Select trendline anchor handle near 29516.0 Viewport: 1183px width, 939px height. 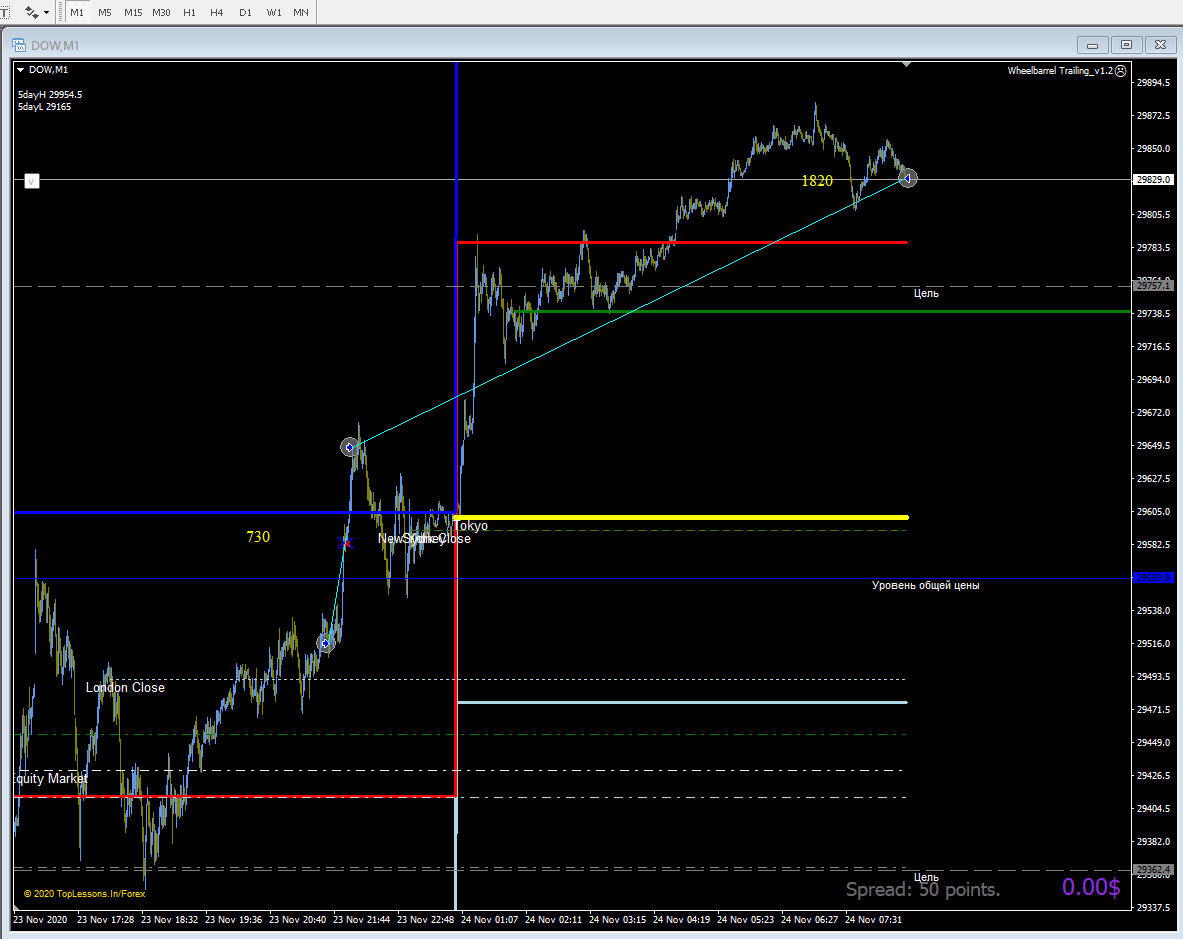(x=325, y=643)
